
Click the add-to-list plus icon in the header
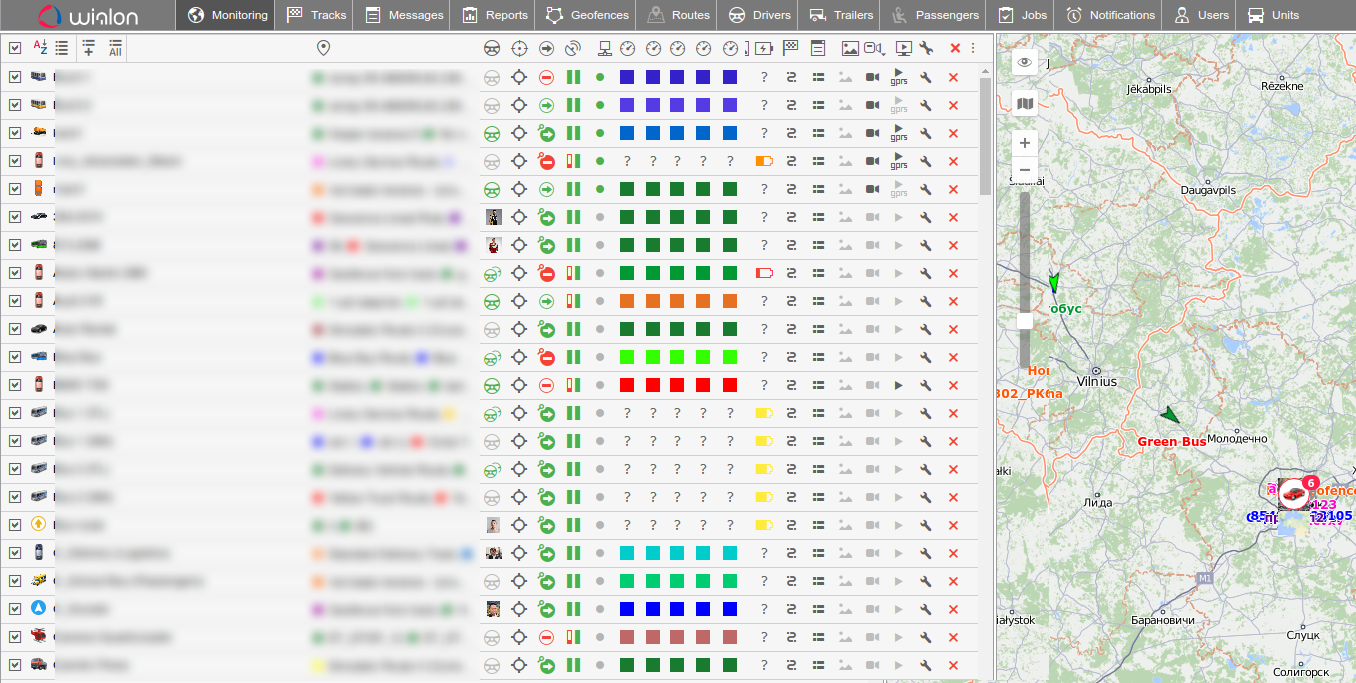pos(89,47)
